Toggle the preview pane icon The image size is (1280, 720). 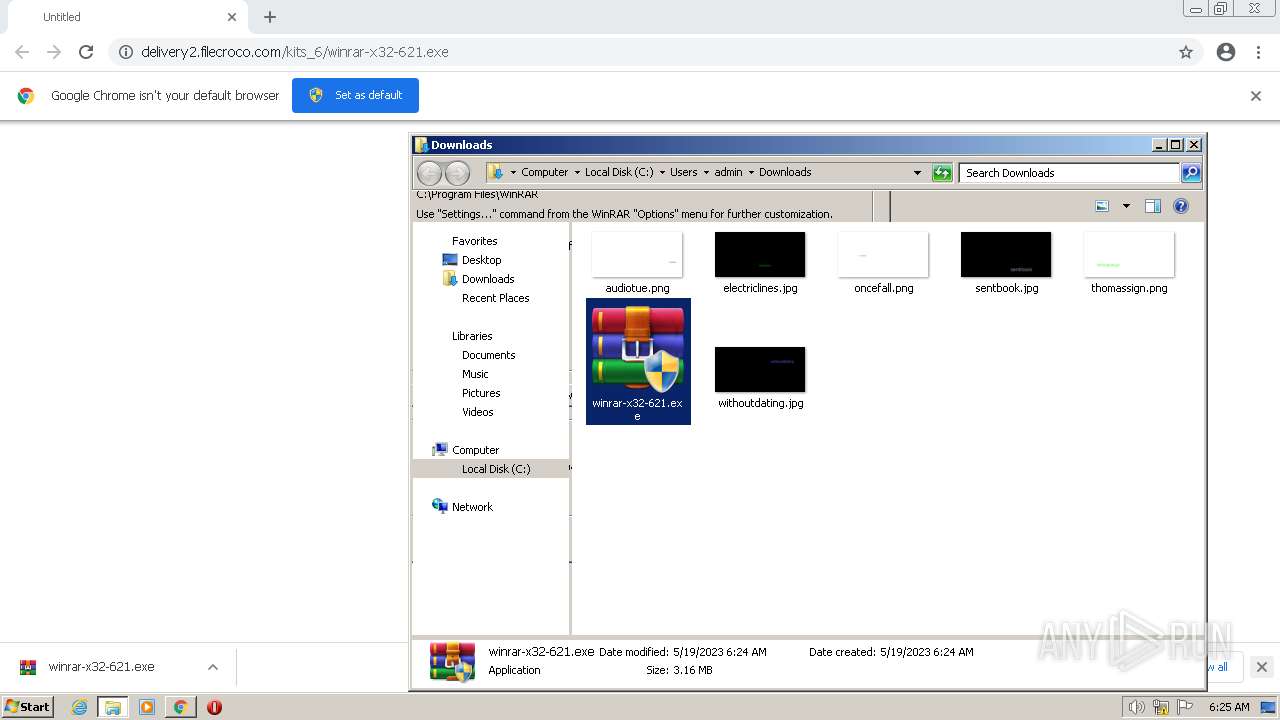(1153, 206)
